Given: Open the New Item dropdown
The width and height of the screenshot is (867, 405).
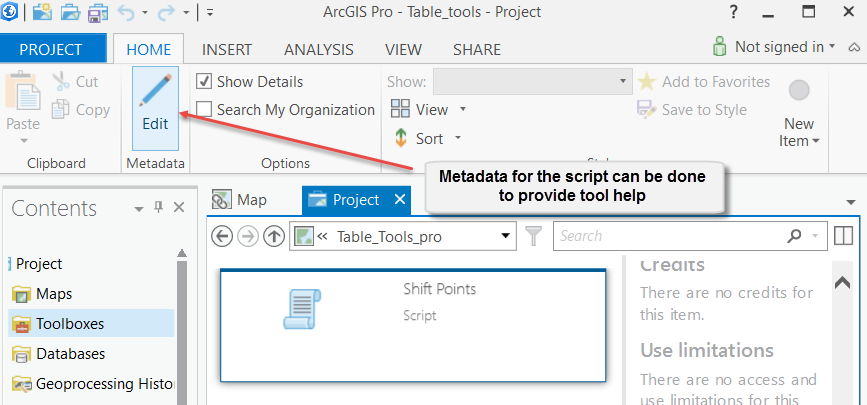Looking at the screenshot, I should point(799,114).
